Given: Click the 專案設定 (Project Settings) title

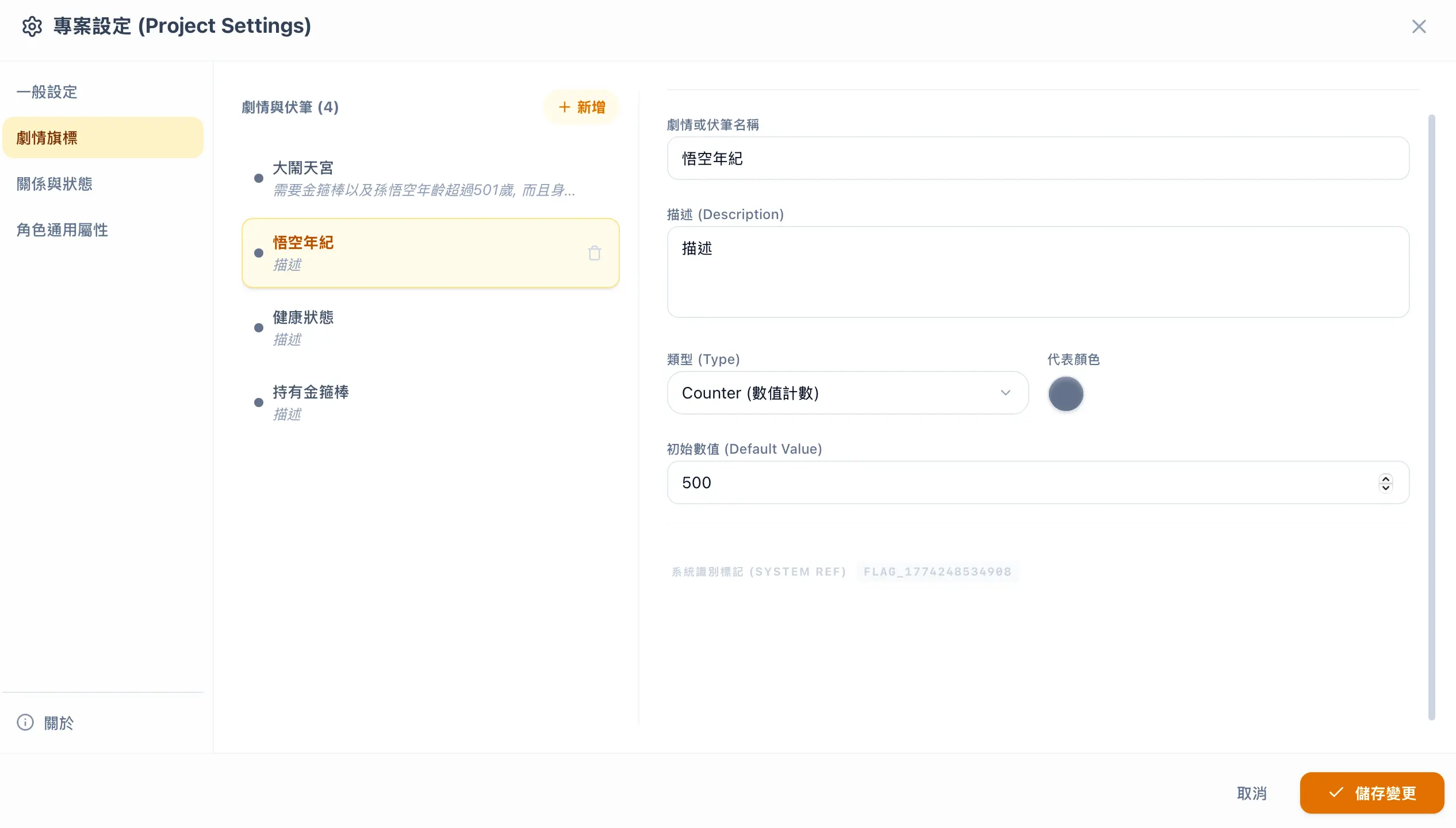Looking at the screenshot, I should 182,26.
